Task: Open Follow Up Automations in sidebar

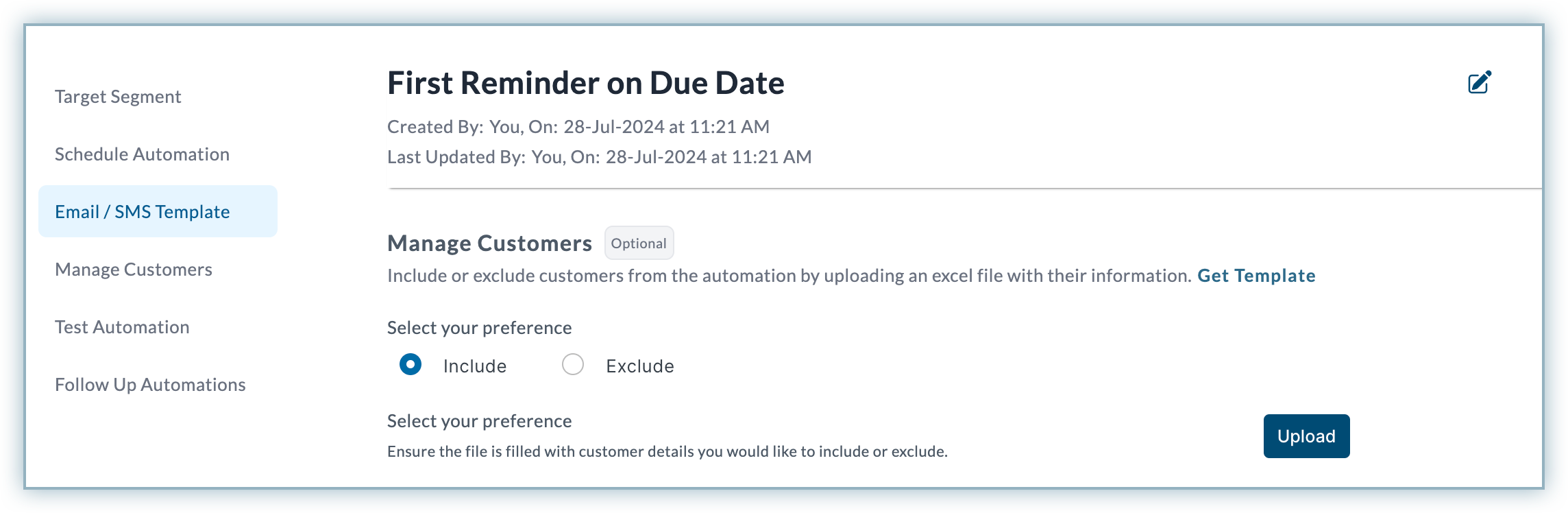Action: click(150, 385)
